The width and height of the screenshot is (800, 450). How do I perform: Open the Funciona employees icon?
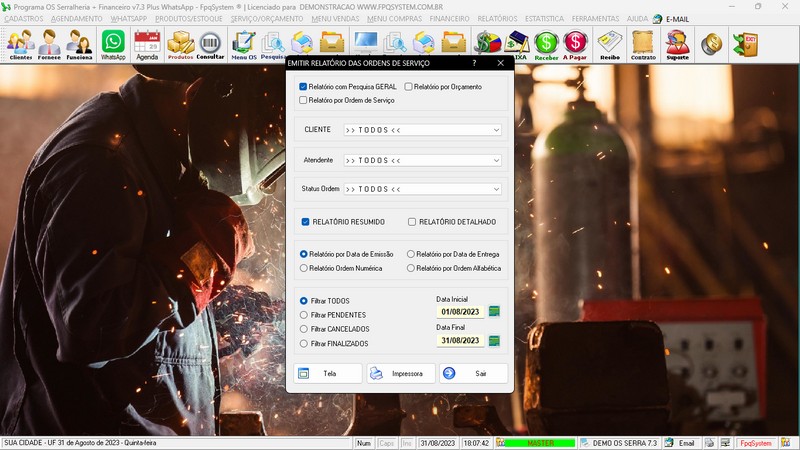tap(80, 44)
